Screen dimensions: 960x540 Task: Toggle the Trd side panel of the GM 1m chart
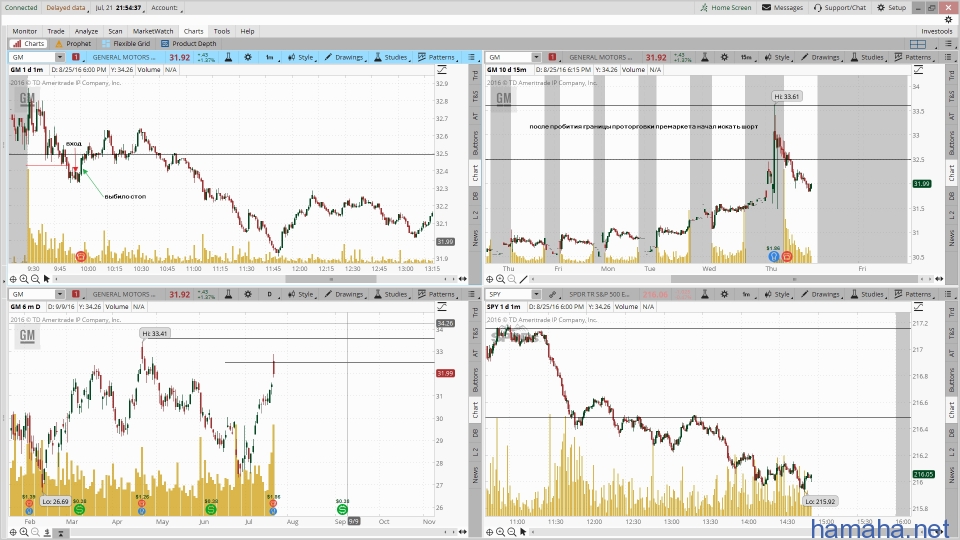(x=476, y=75)
